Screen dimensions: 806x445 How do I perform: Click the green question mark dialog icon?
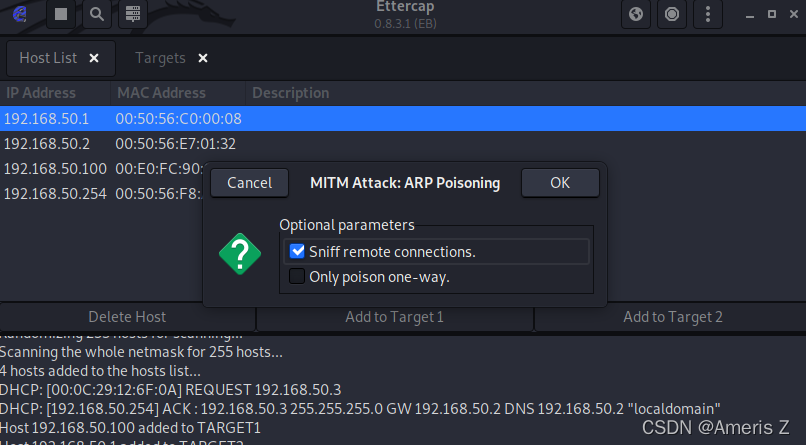point(240,254)
